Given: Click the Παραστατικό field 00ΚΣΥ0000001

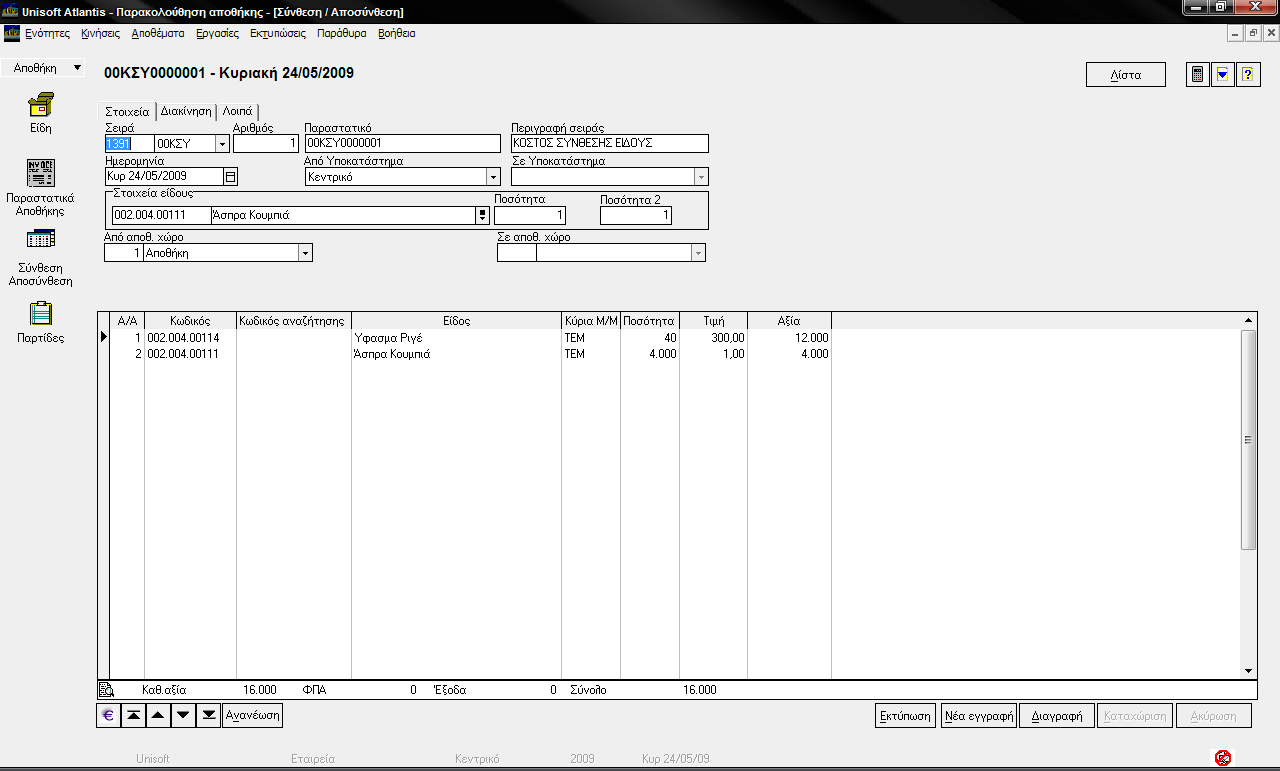Looking at the screenshot, I should pos(402,144).
